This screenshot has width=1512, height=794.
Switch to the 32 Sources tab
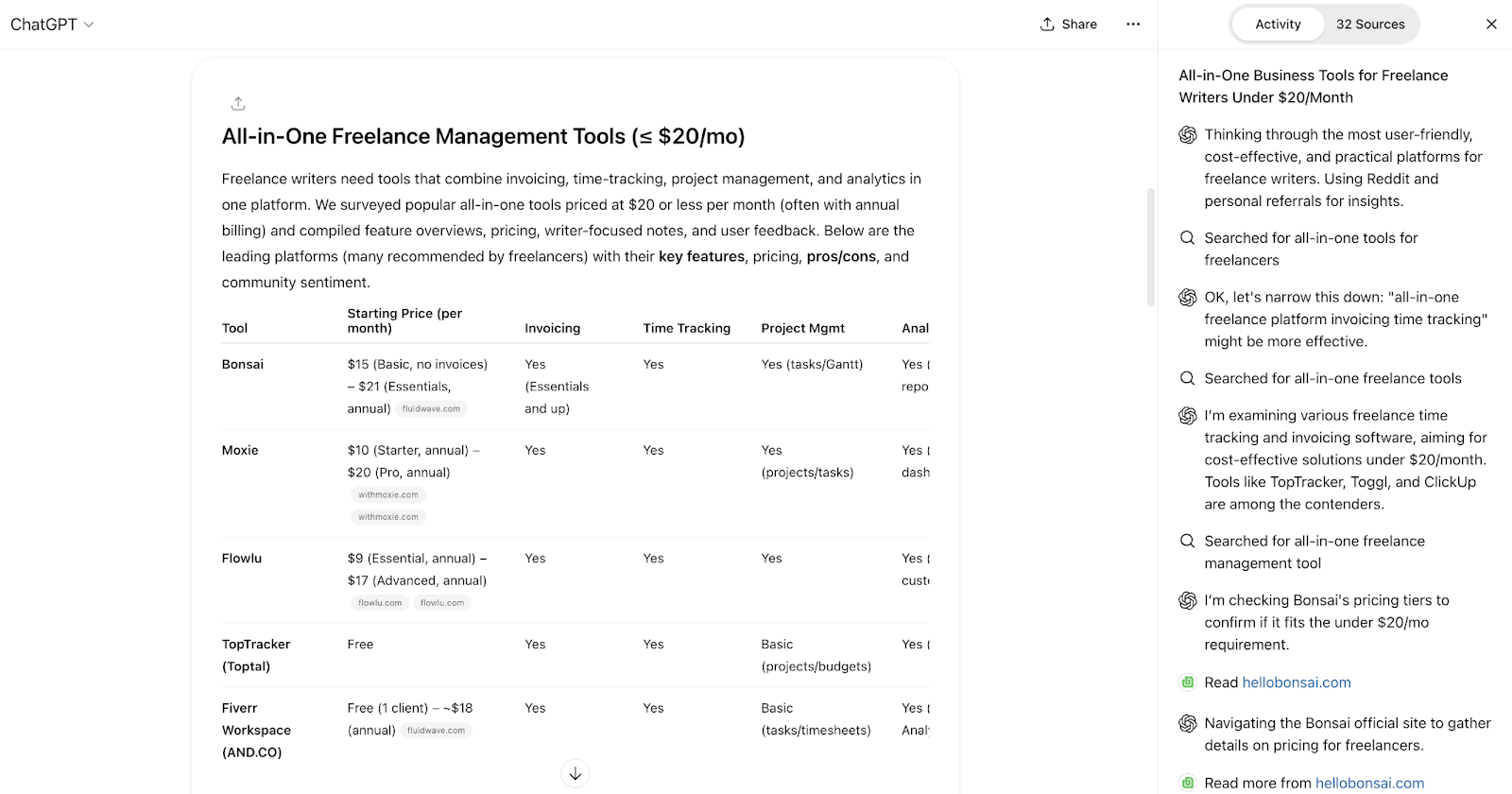pos(1369,25)
